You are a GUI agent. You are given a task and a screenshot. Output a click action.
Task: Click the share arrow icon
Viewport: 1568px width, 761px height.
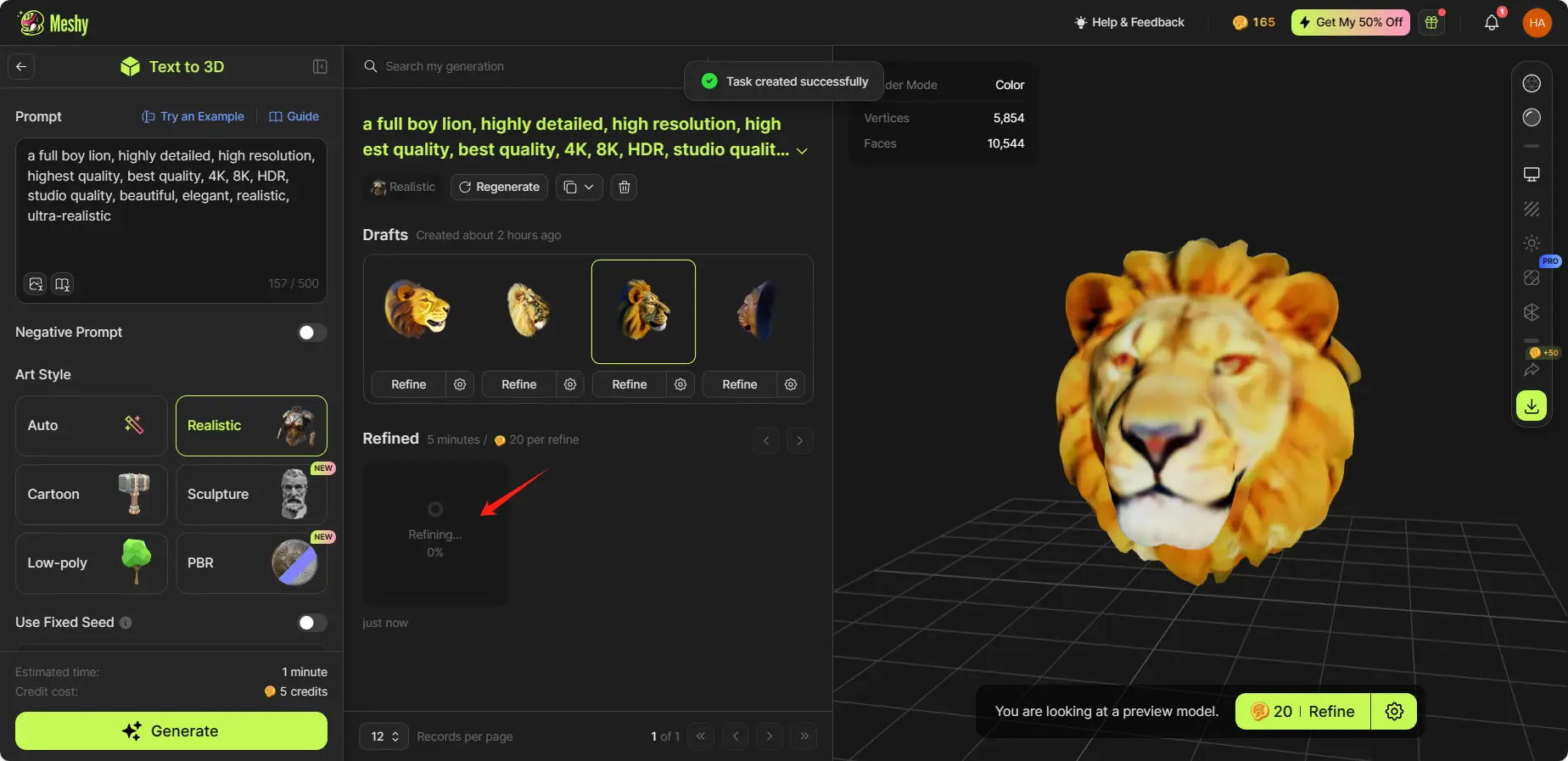[1531, 370]
